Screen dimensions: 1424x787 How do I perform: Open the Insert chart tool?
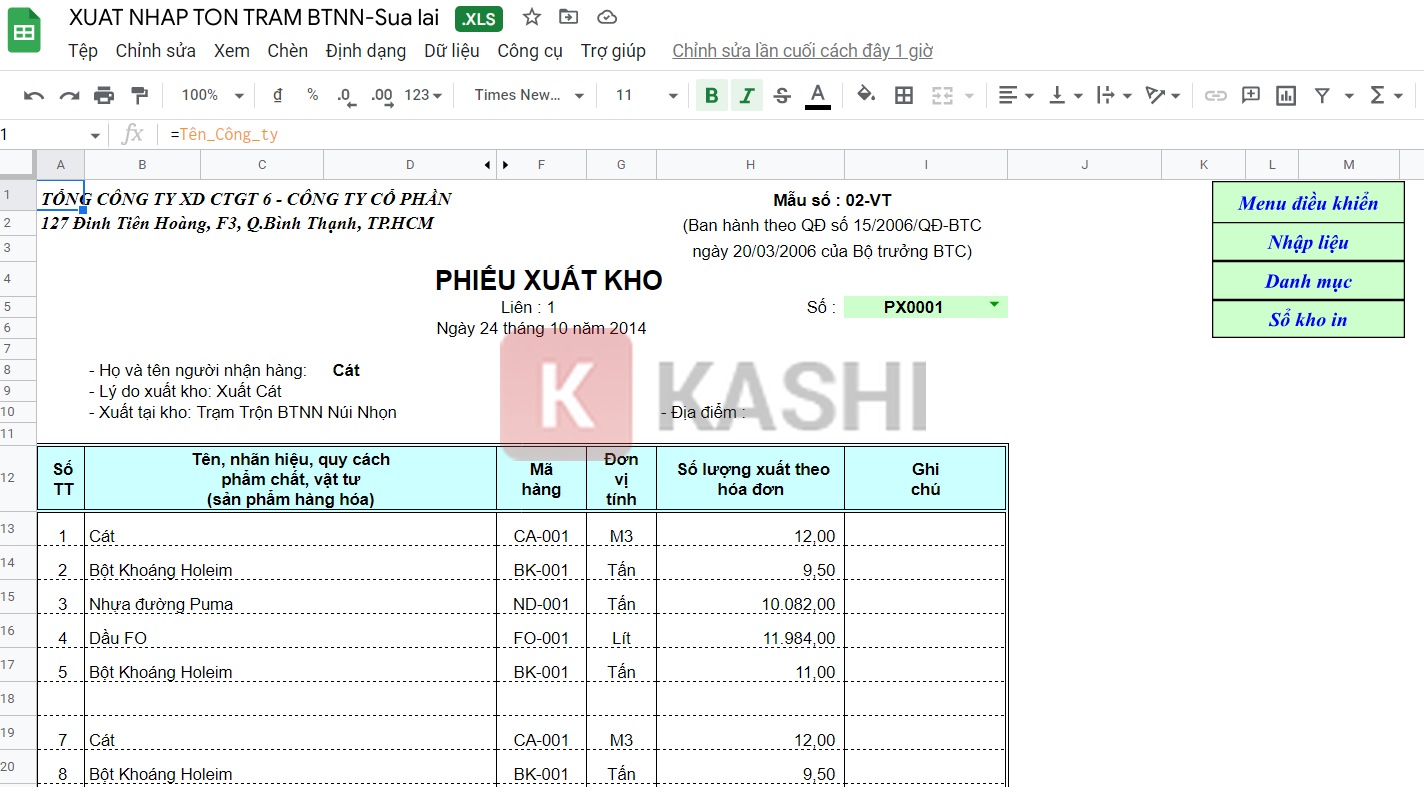1285,95
